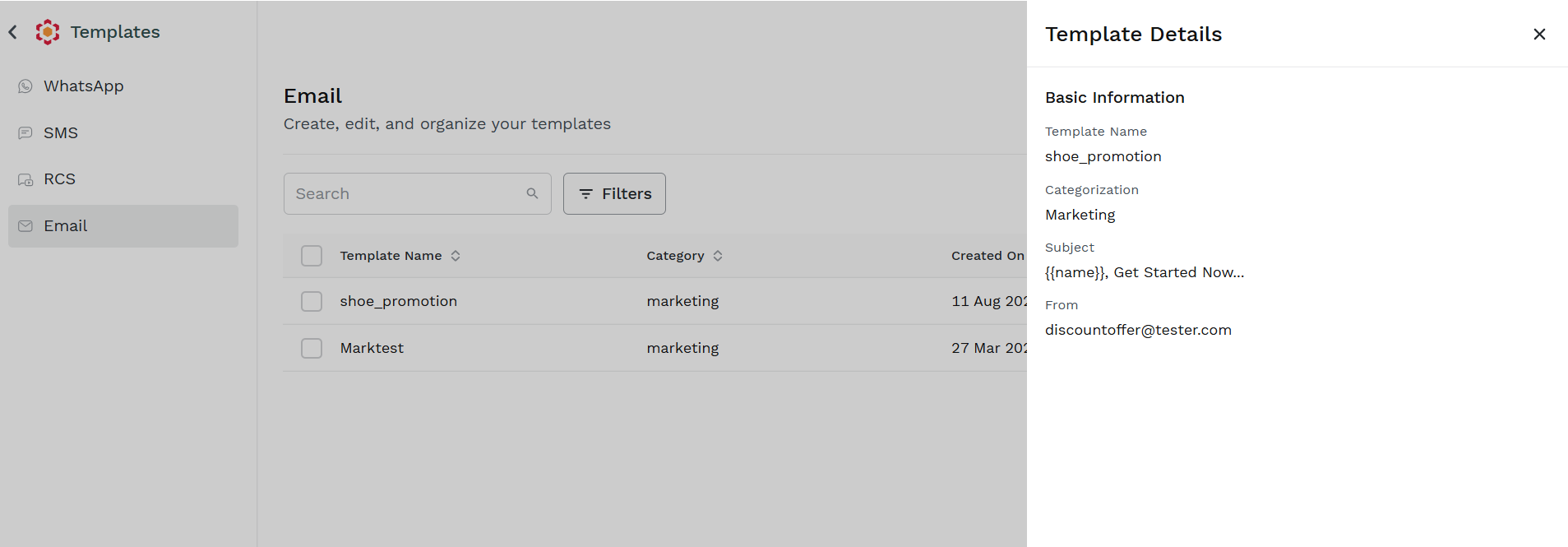Image resolution: width=1568 pixels, height=547 pixels.
Task: Open the Marktest template row
Action: [x=654, y=349]
